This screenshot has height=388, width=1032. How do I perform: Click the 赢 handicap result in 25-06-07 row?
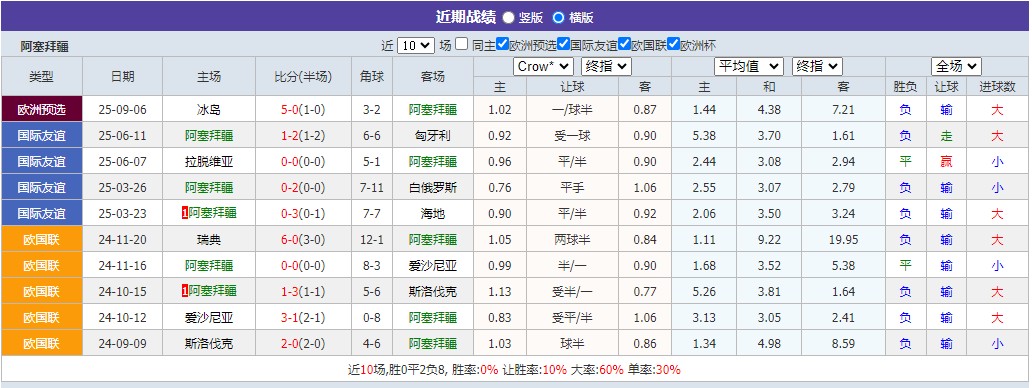pyautogui.click(x=946, y=162)
